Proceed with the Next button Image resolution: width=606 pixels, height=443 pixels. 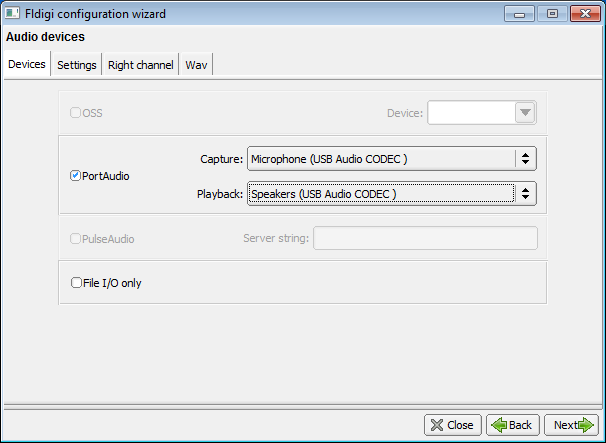click(571, 425)
